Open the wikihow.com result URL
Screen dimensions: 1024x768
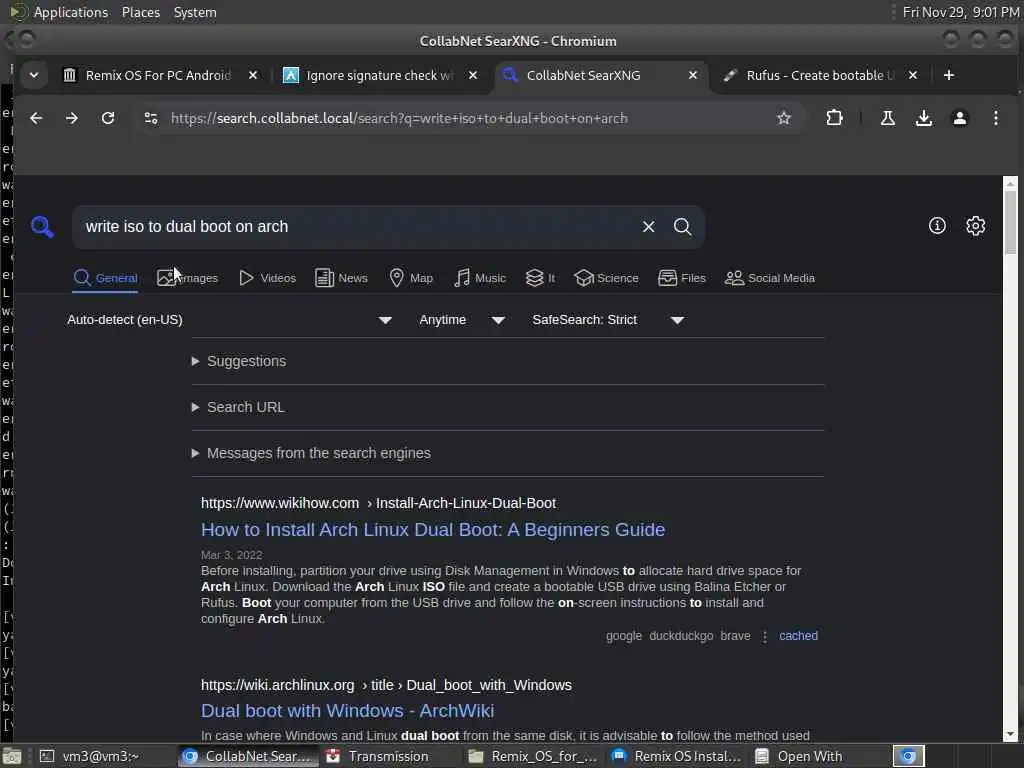tap(378, 504)
